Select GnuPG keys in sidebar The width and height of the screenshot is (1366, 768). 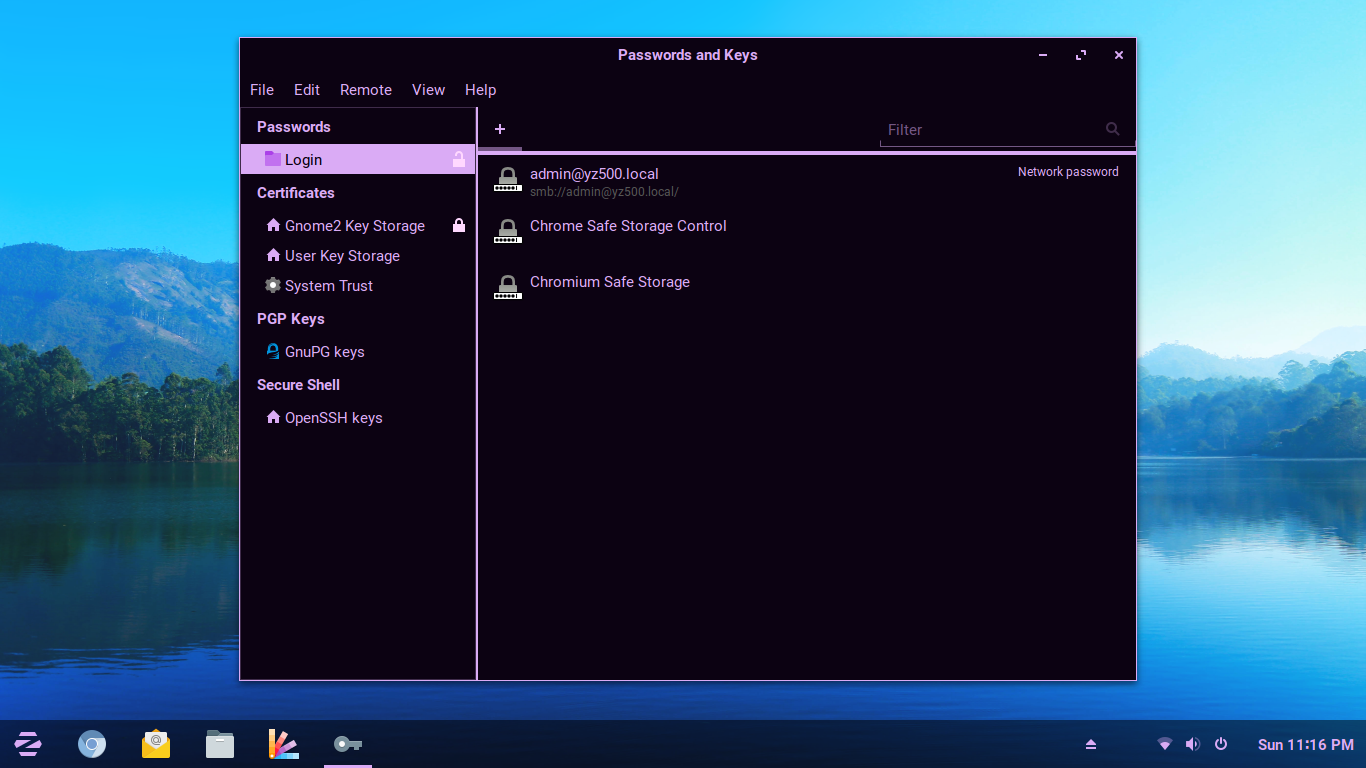pos(324,352)
